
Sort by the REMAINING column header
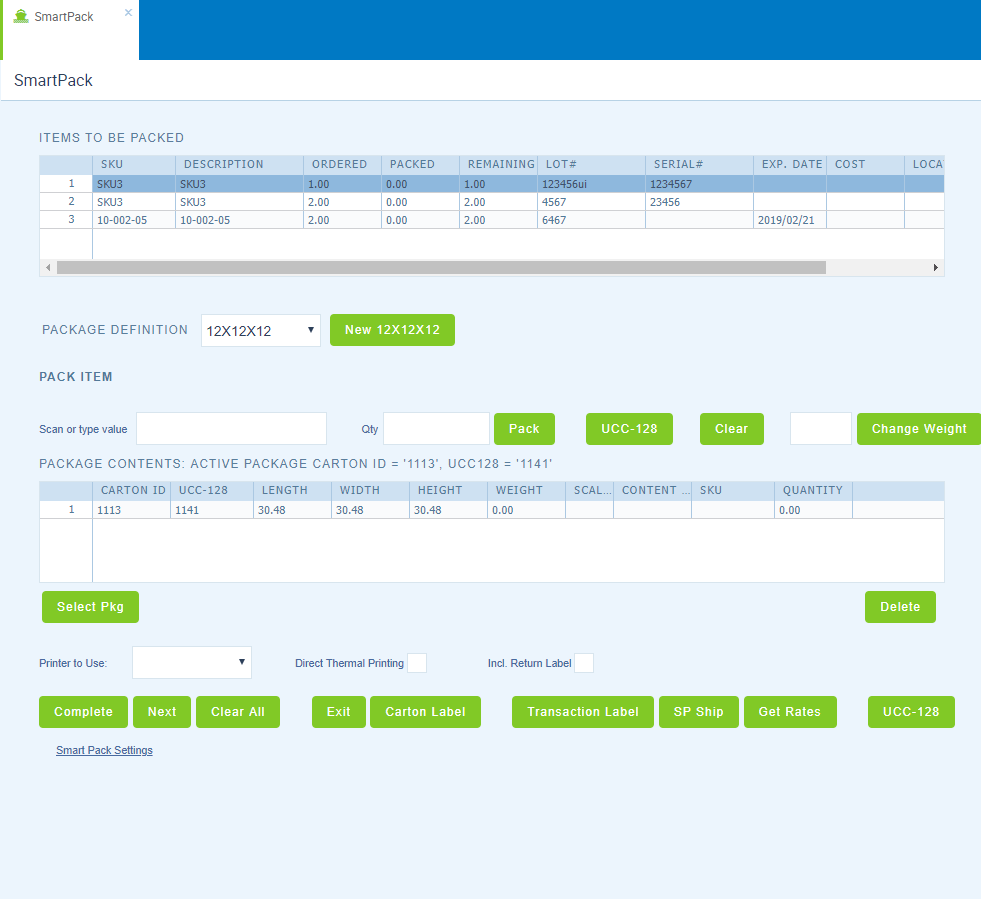[500, 164]
